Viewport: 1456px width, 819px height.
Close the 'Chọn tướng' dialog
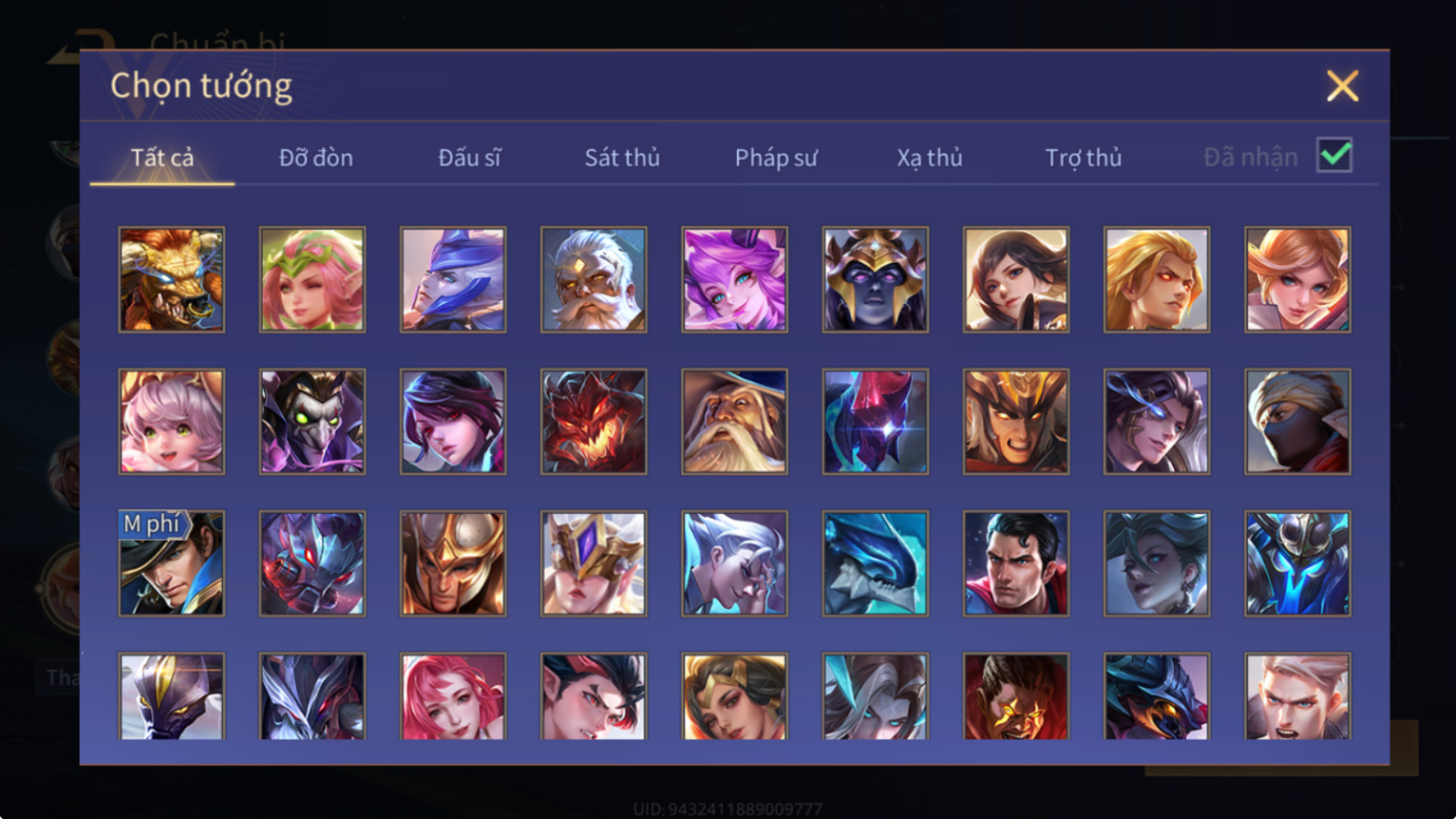point(1342,86)
